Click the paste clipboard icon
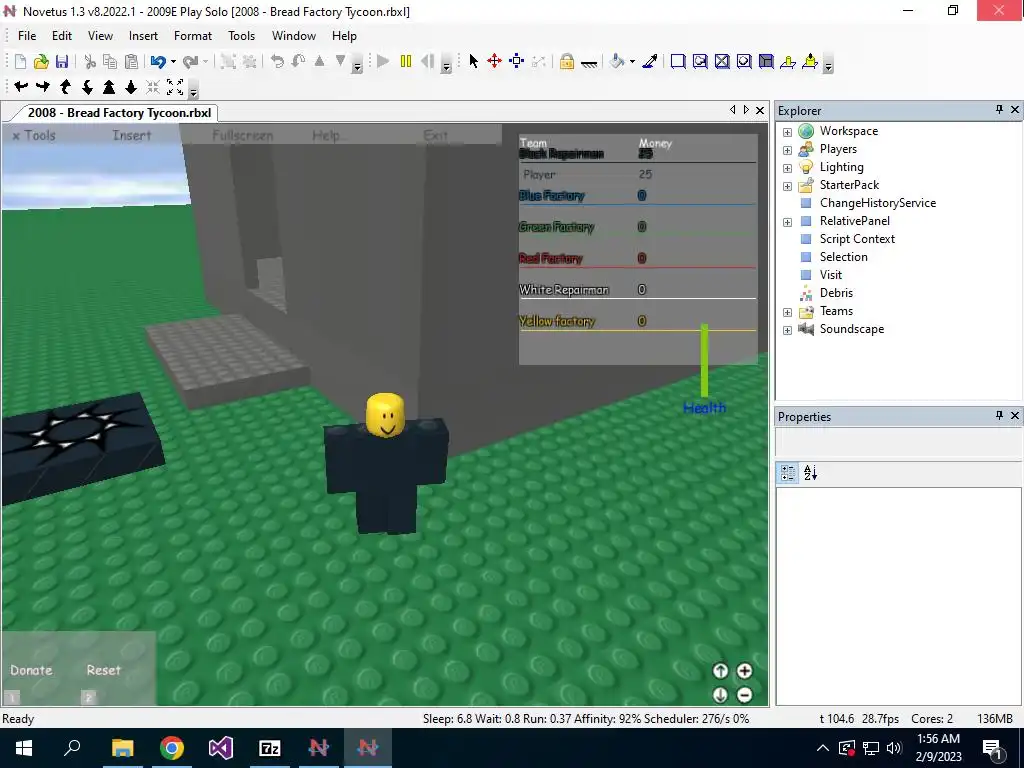Image resolution: width=1024 pixels, height=768 pixels. [x=131, y=61]
